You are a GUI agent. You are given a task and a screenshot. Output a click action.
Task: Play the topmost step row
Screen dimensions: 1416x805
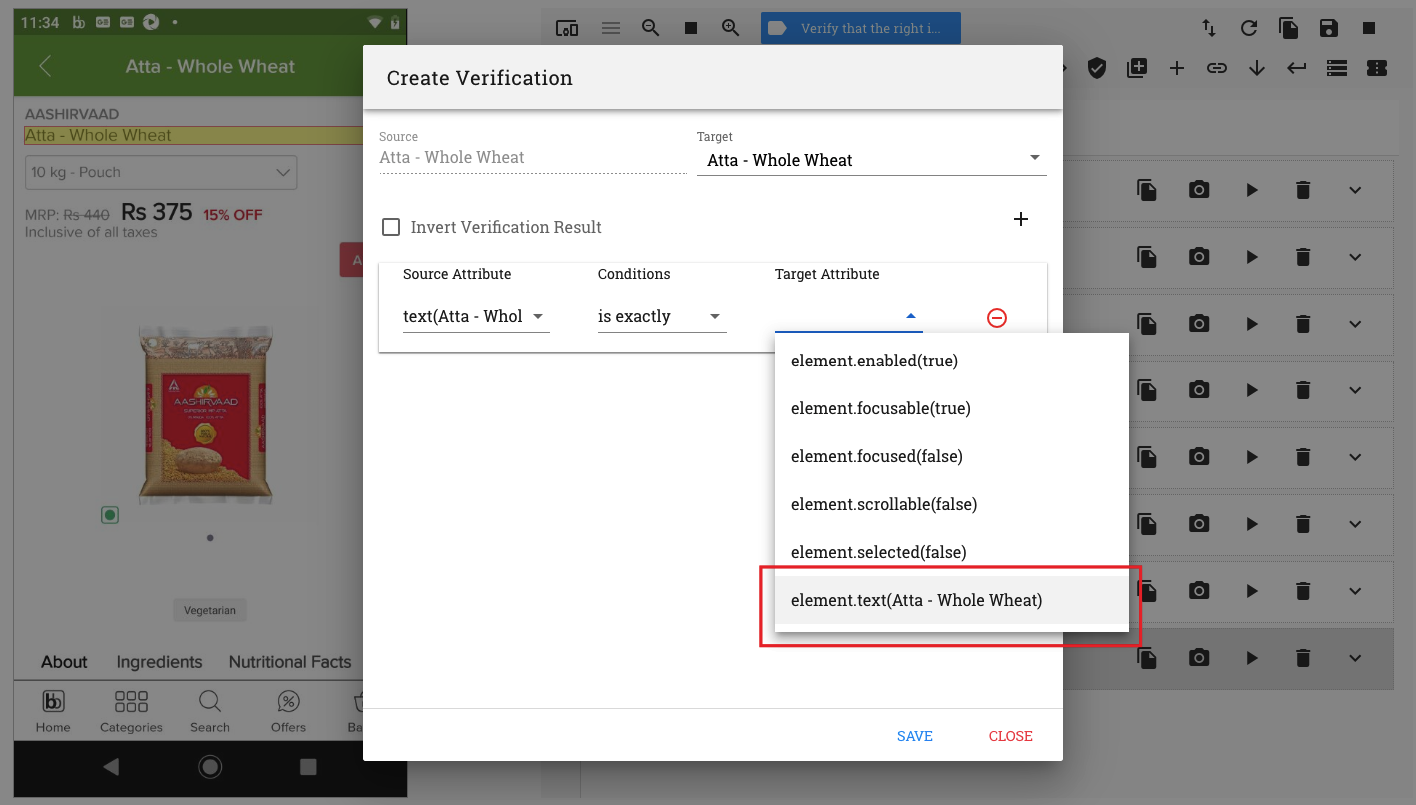coord(1251,190)
